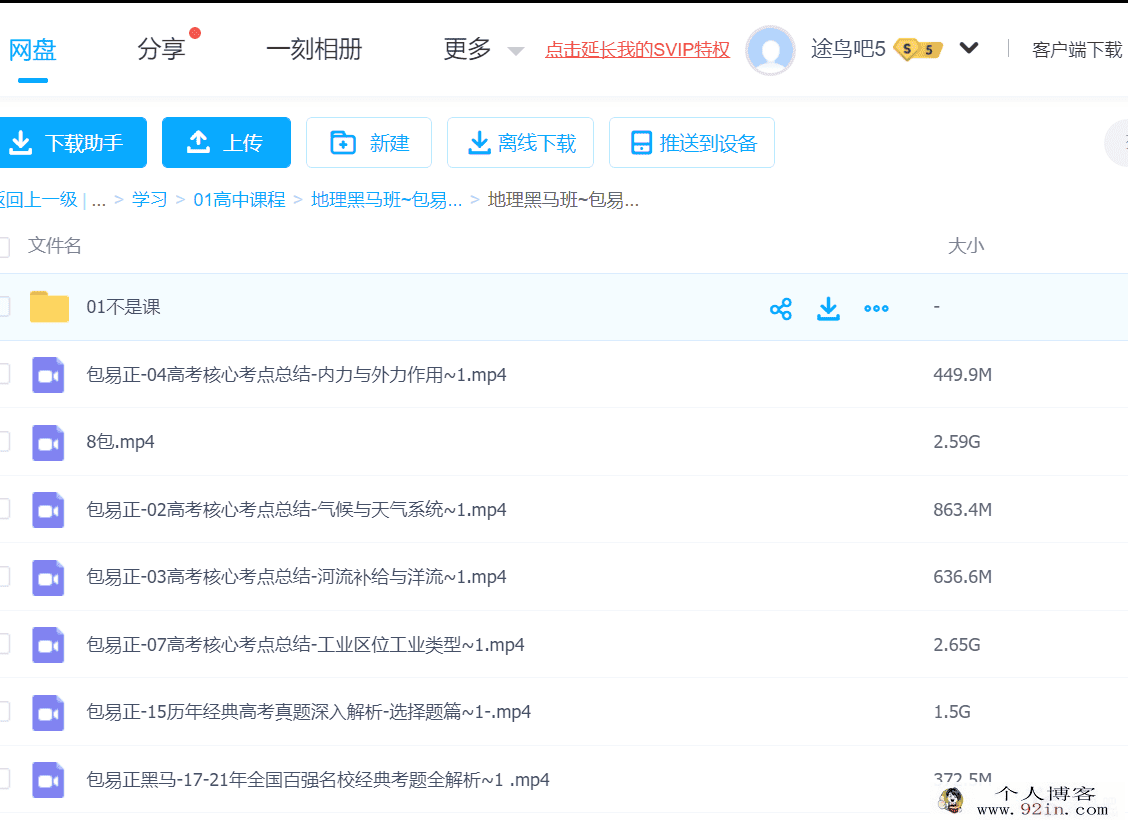Click video icon for 包易正黑马-17-21年 file
This screenshot has width=1128, height=823.
pos(48,781)
